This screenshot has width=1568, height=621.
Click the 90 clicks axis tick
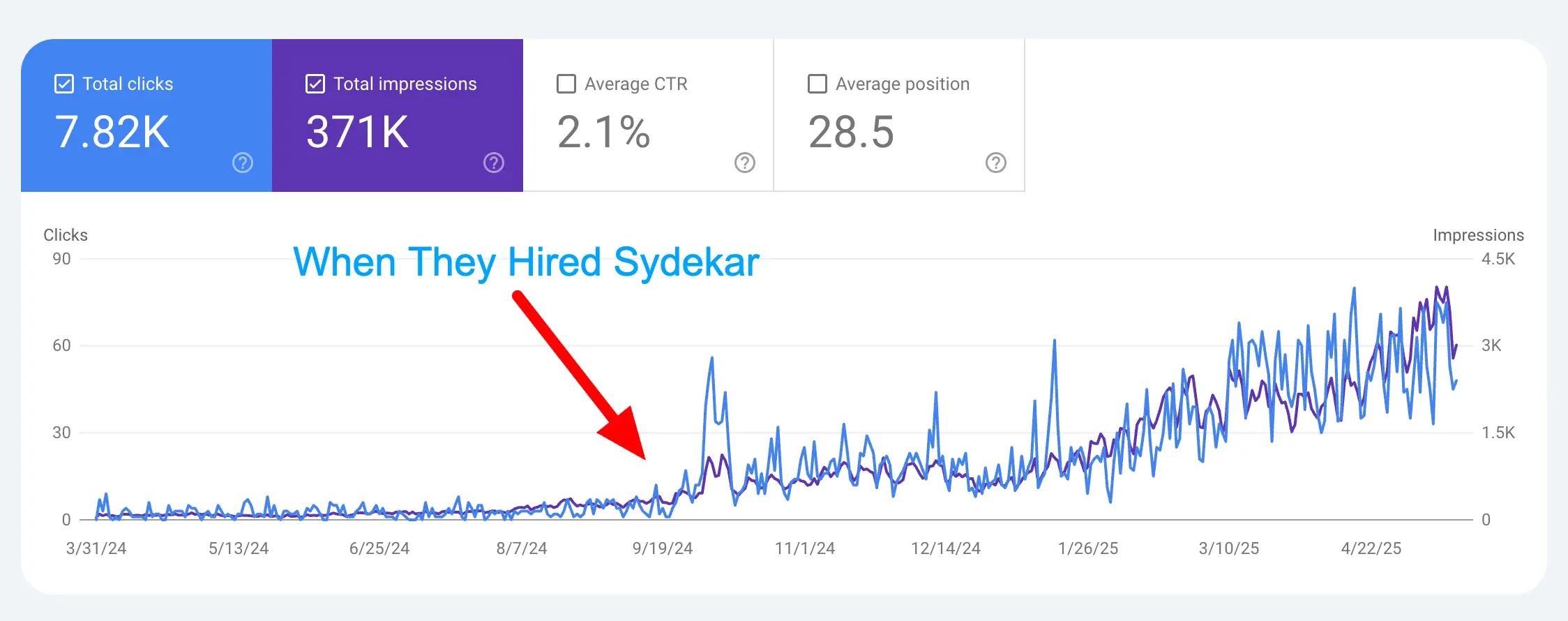[x=62, y=259]
